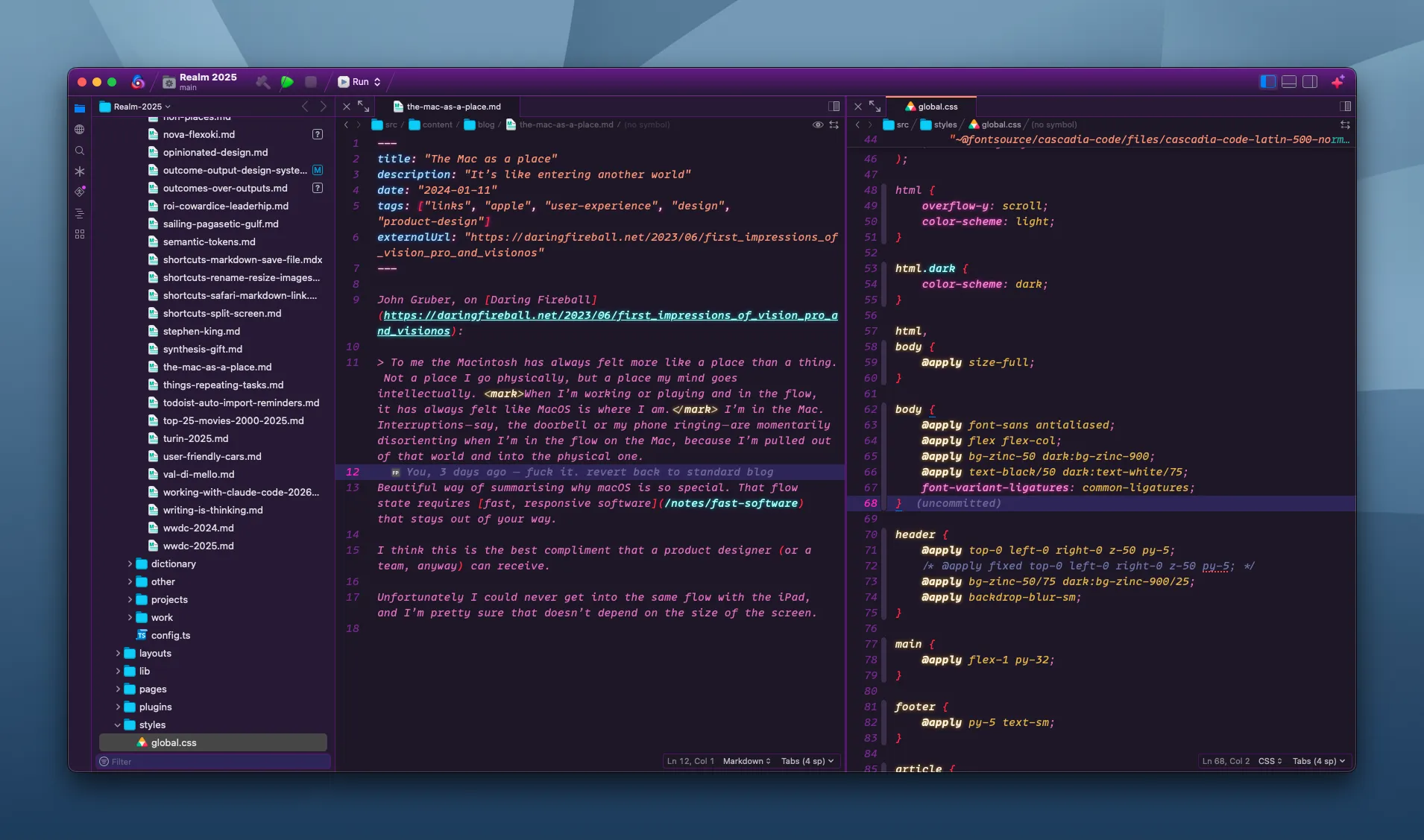
Task: Click right editor compare arrows icon
Action: coord(1346,124)
